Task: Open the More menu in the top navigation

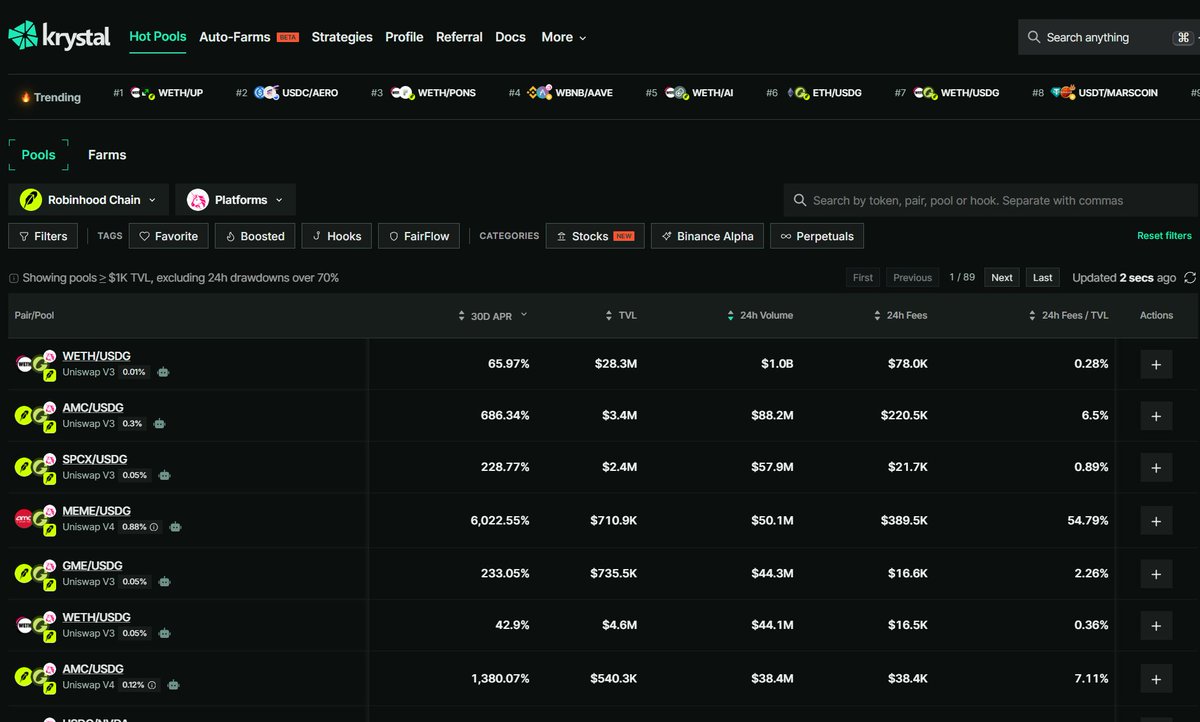Action: point(564,37)
